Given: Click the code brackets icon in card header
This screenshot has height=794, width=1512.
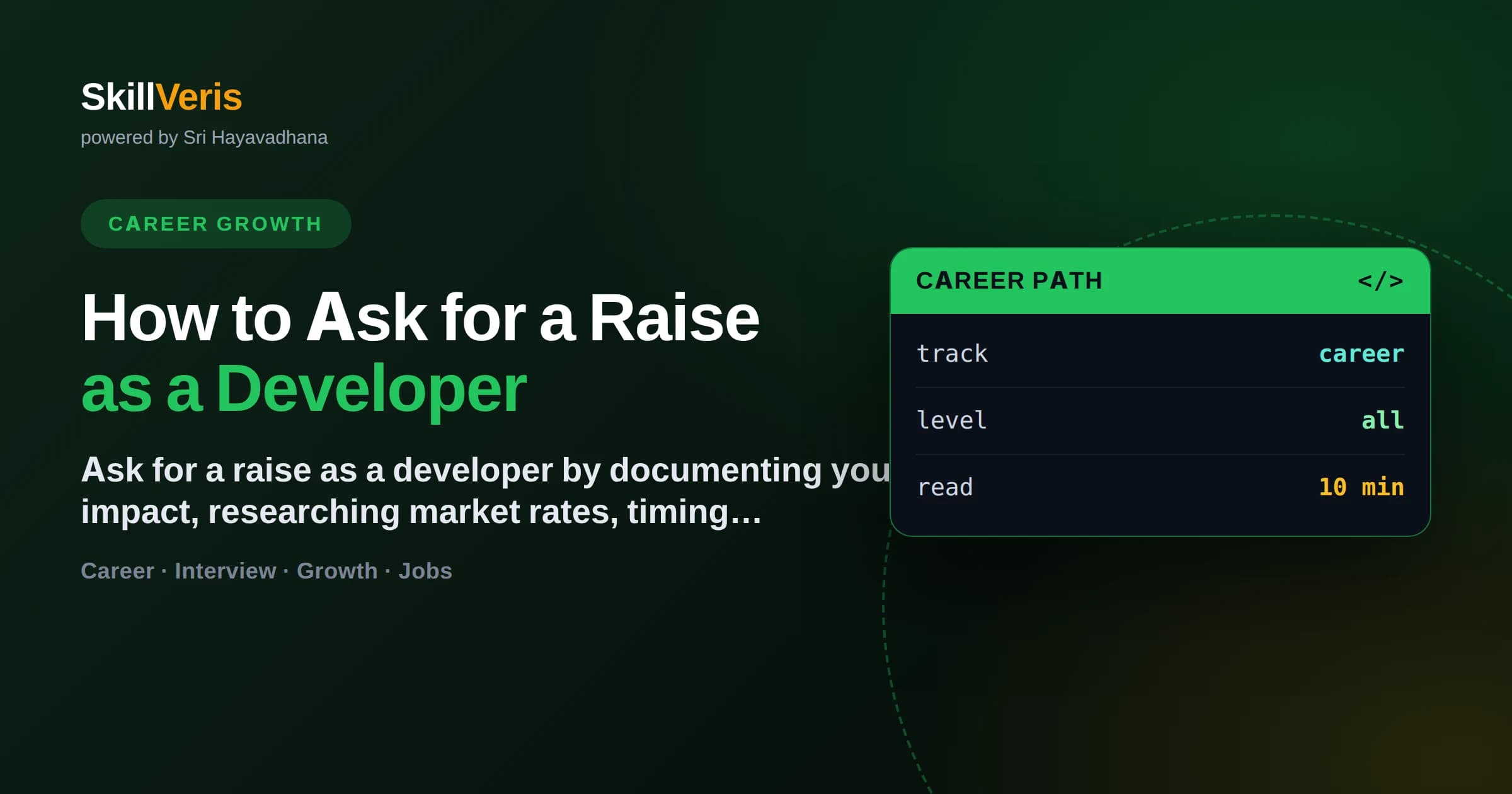Looking at the screenshot, I should (1380, 281).
